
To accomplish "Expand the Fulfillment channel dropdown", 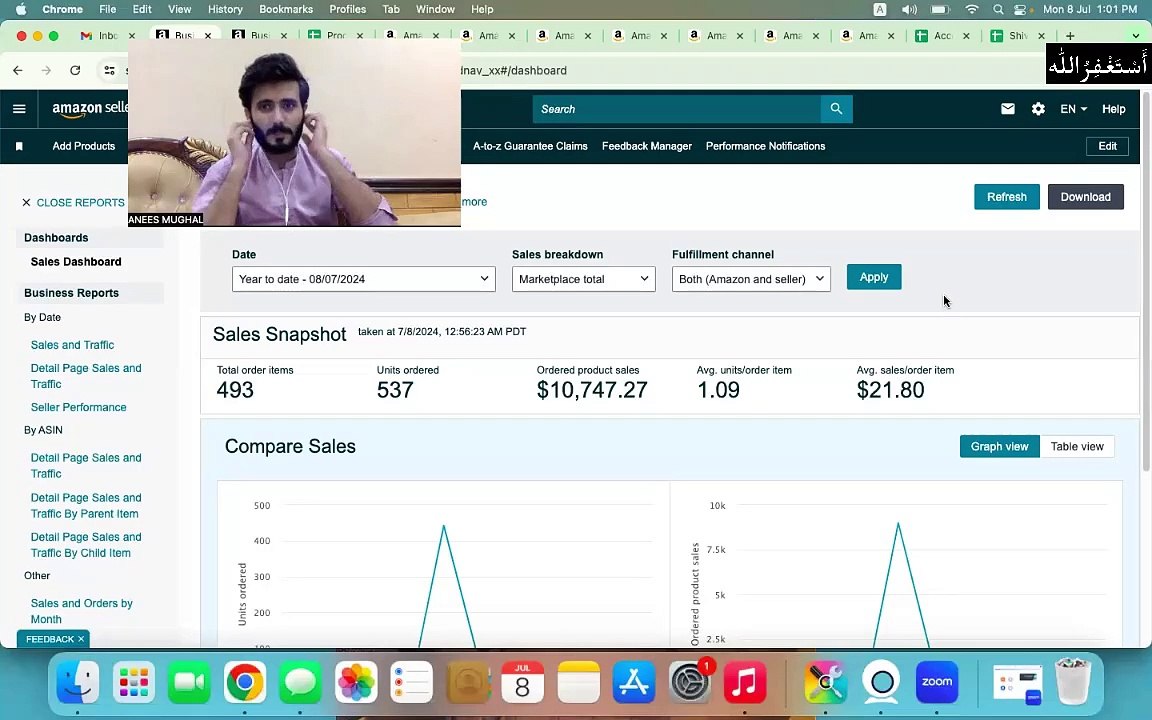I will point(751,279).
